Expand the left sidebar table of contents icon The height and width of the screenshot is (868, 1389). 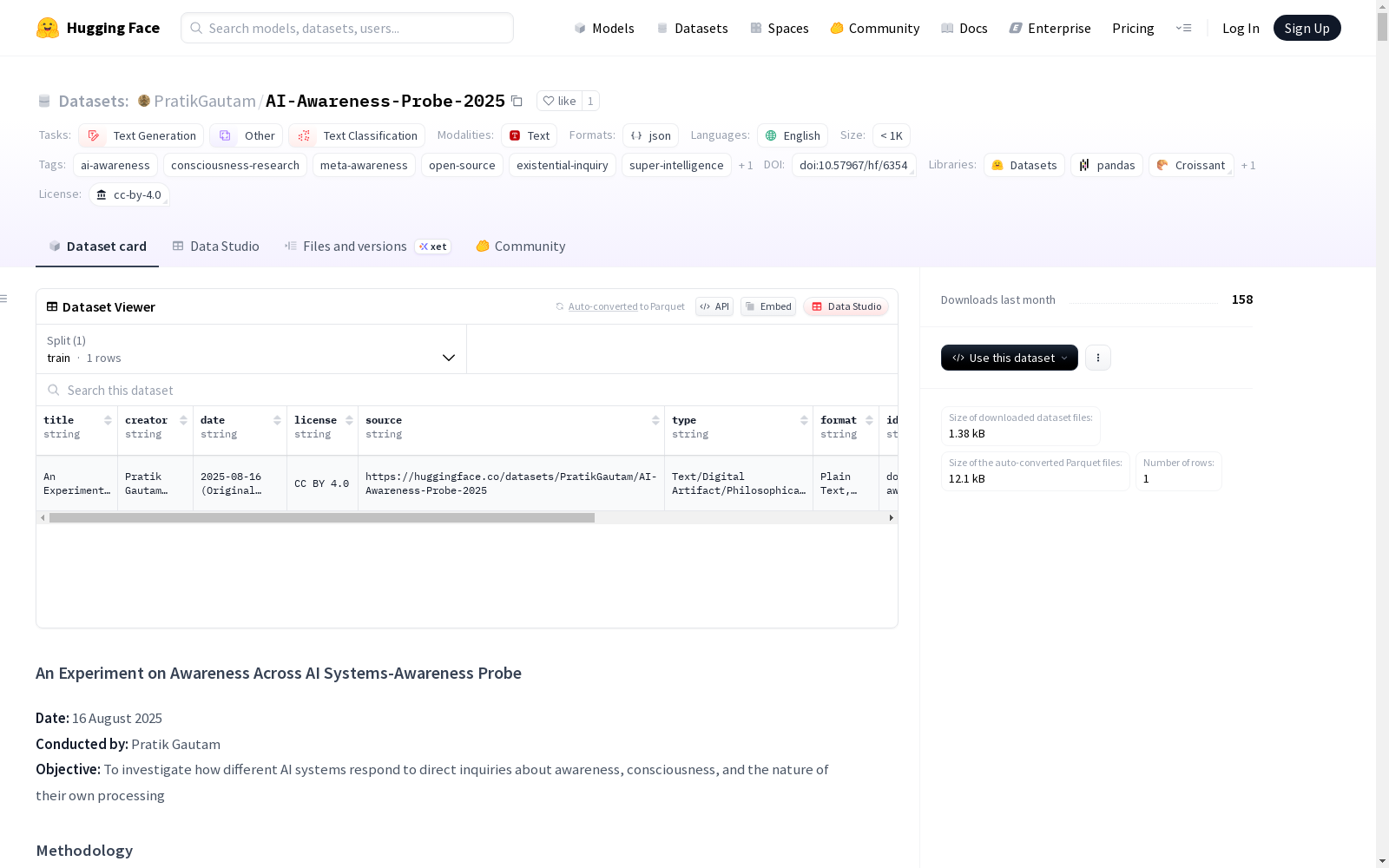point(4,299)
